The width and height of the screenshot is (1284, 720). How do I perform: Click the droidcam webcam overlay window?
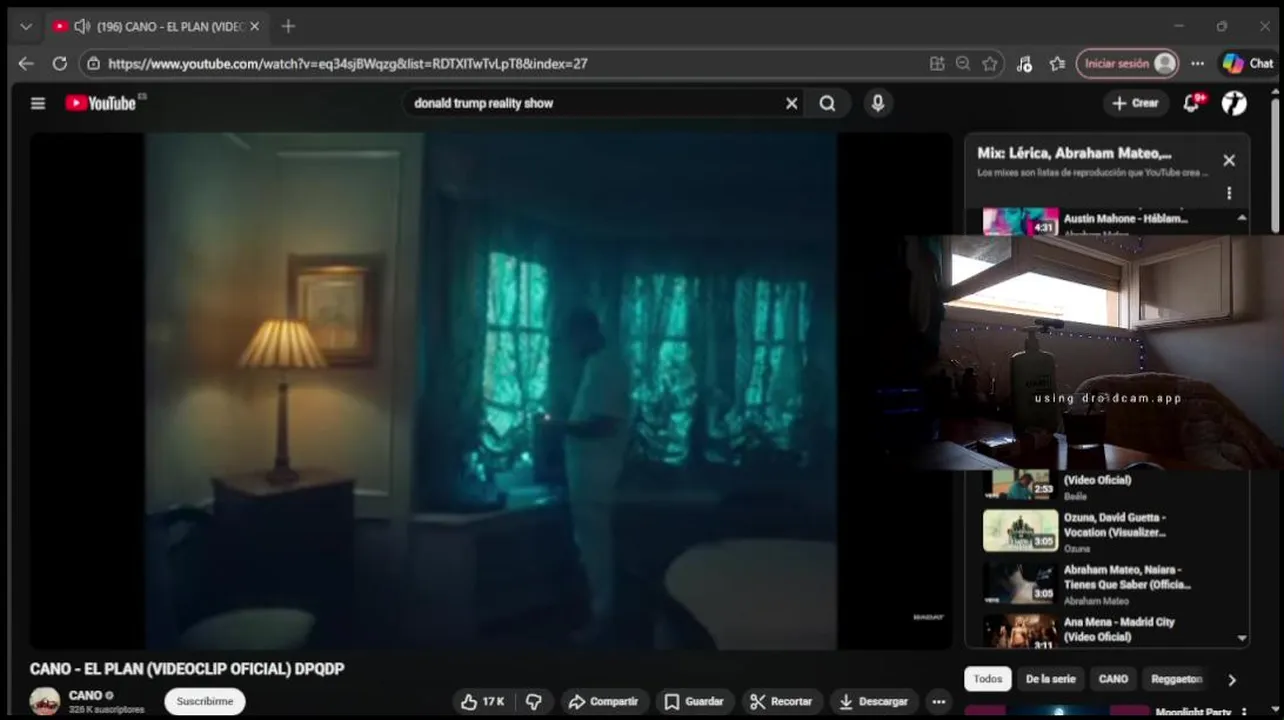pyautogui.click(x=1094, y=352)
